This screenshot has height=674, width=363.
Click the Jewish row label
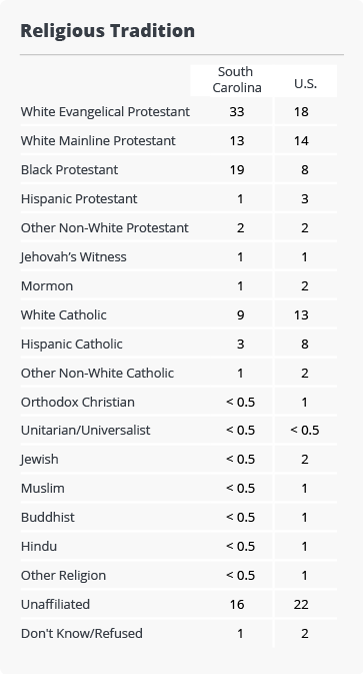click(40, 459)
